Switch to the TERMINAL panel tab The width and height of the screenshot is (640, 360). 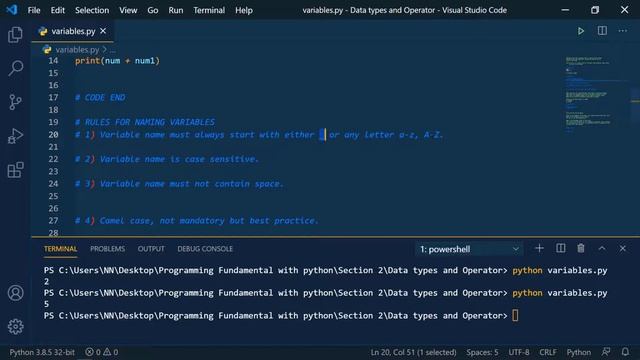click(60, 249)
